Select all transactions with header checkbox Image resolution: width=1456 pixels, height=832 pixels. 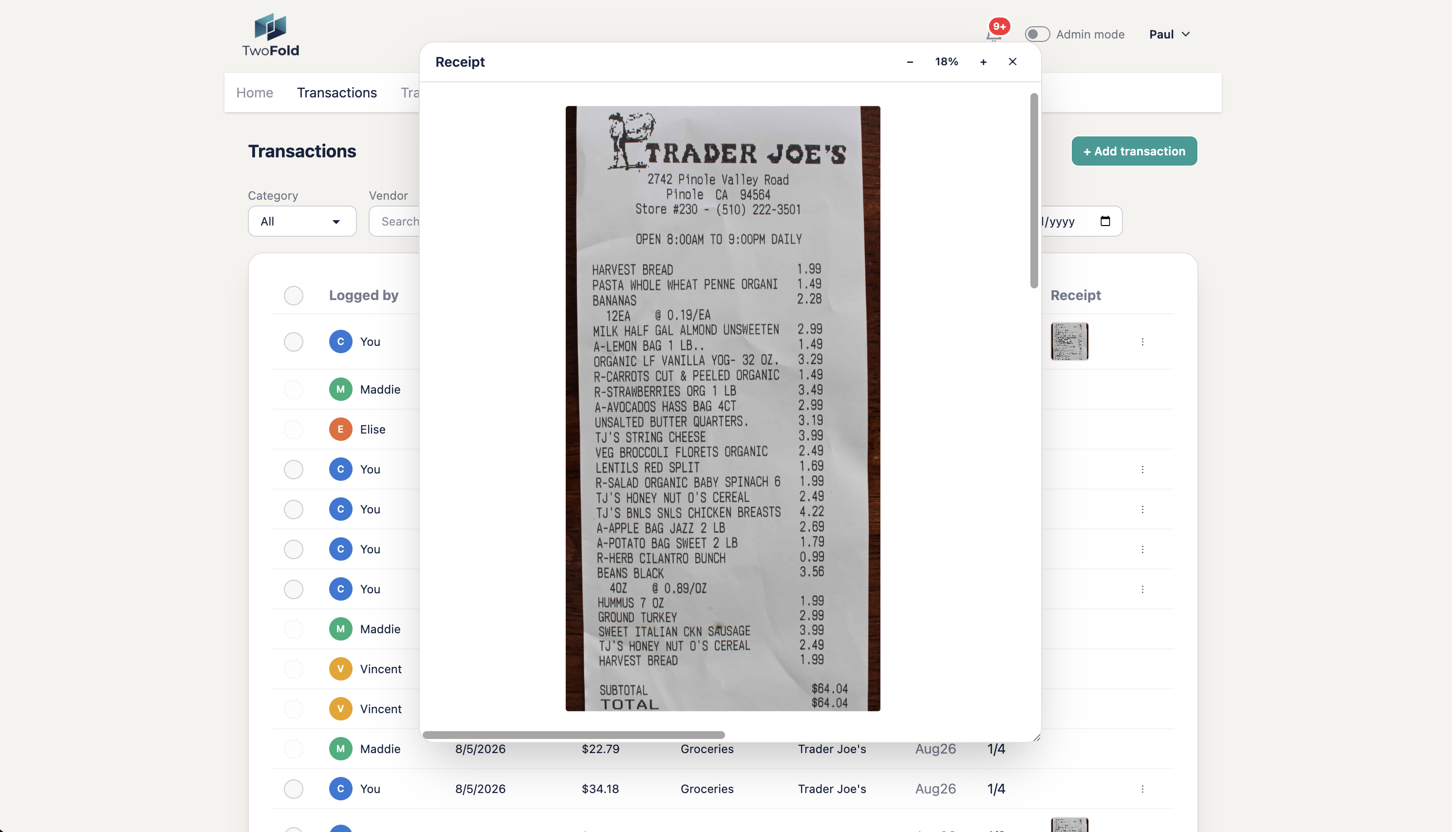294,295
